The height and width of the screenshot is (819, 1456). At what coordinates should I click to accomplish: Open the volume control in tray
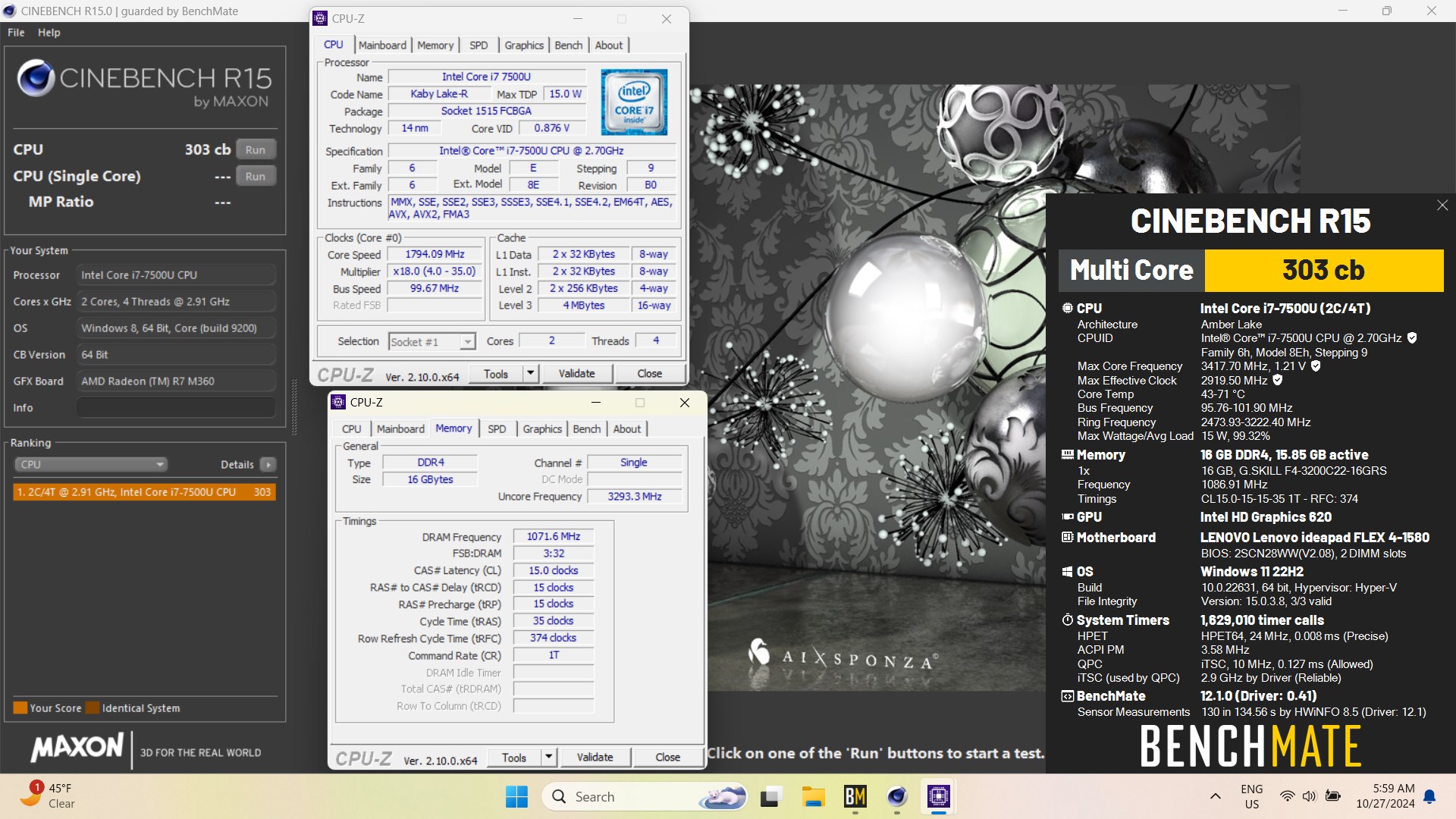(x=1309, y=796)
